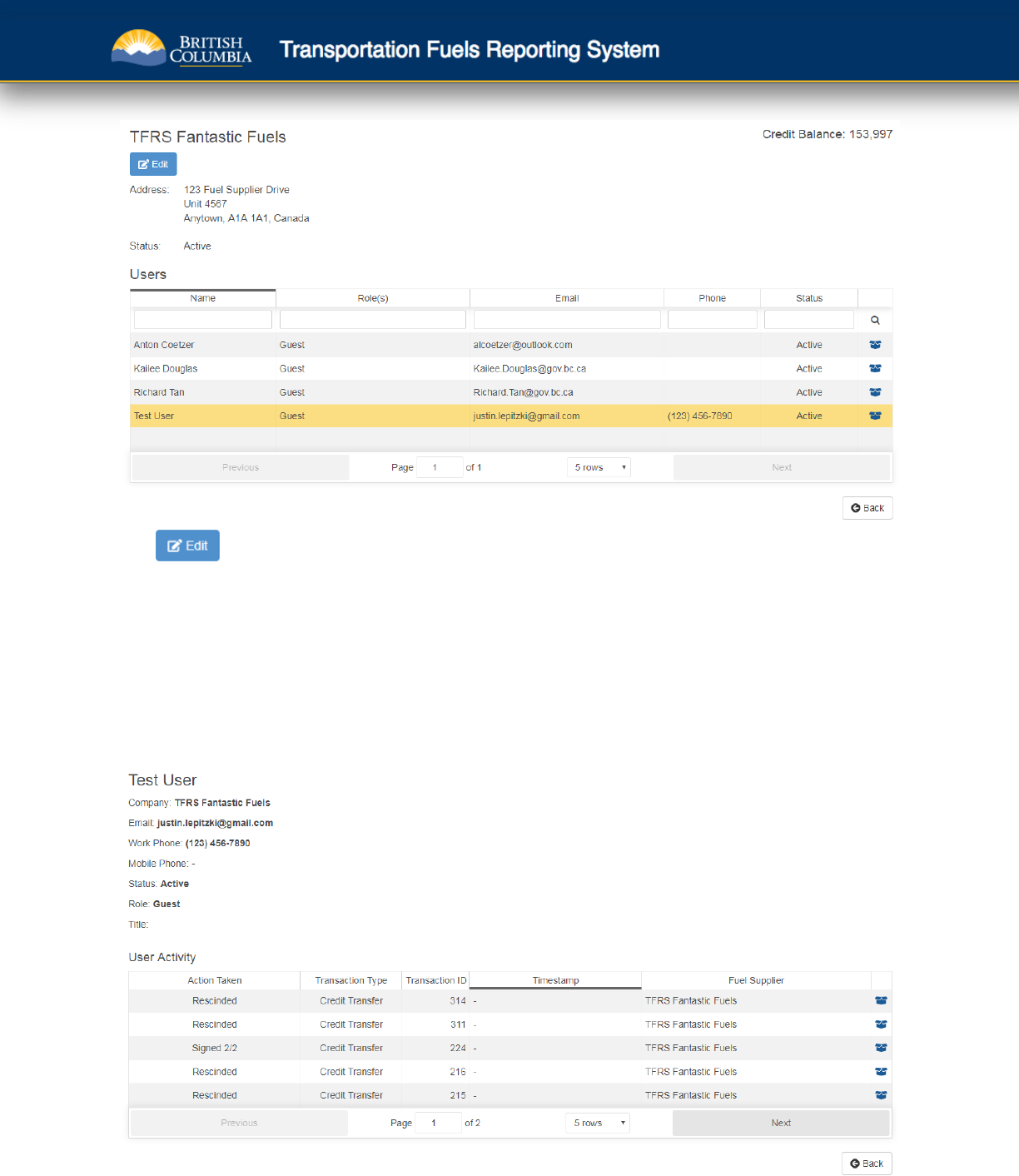Go to Next page of User Activity
Viewport: 1019px width, 1176px height.
click(781, 1123)
